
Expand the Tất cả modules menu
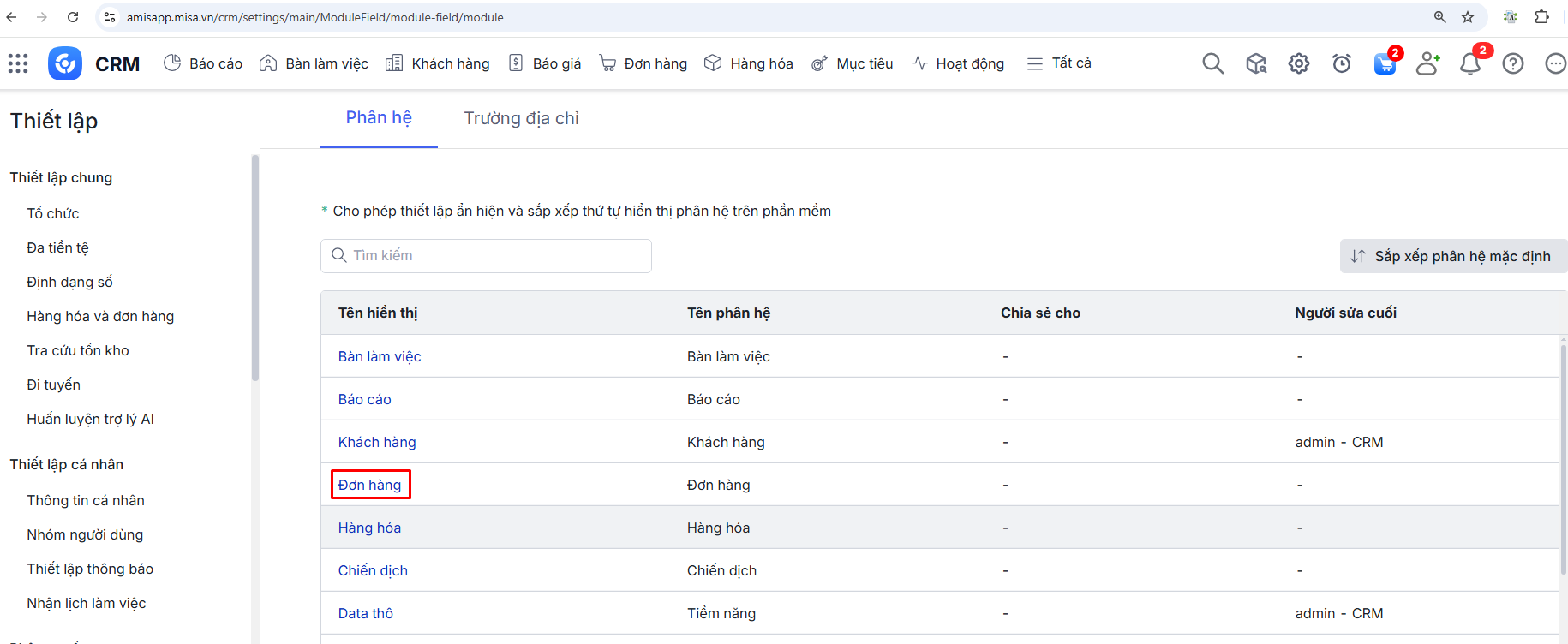[x=1059, y=63]
